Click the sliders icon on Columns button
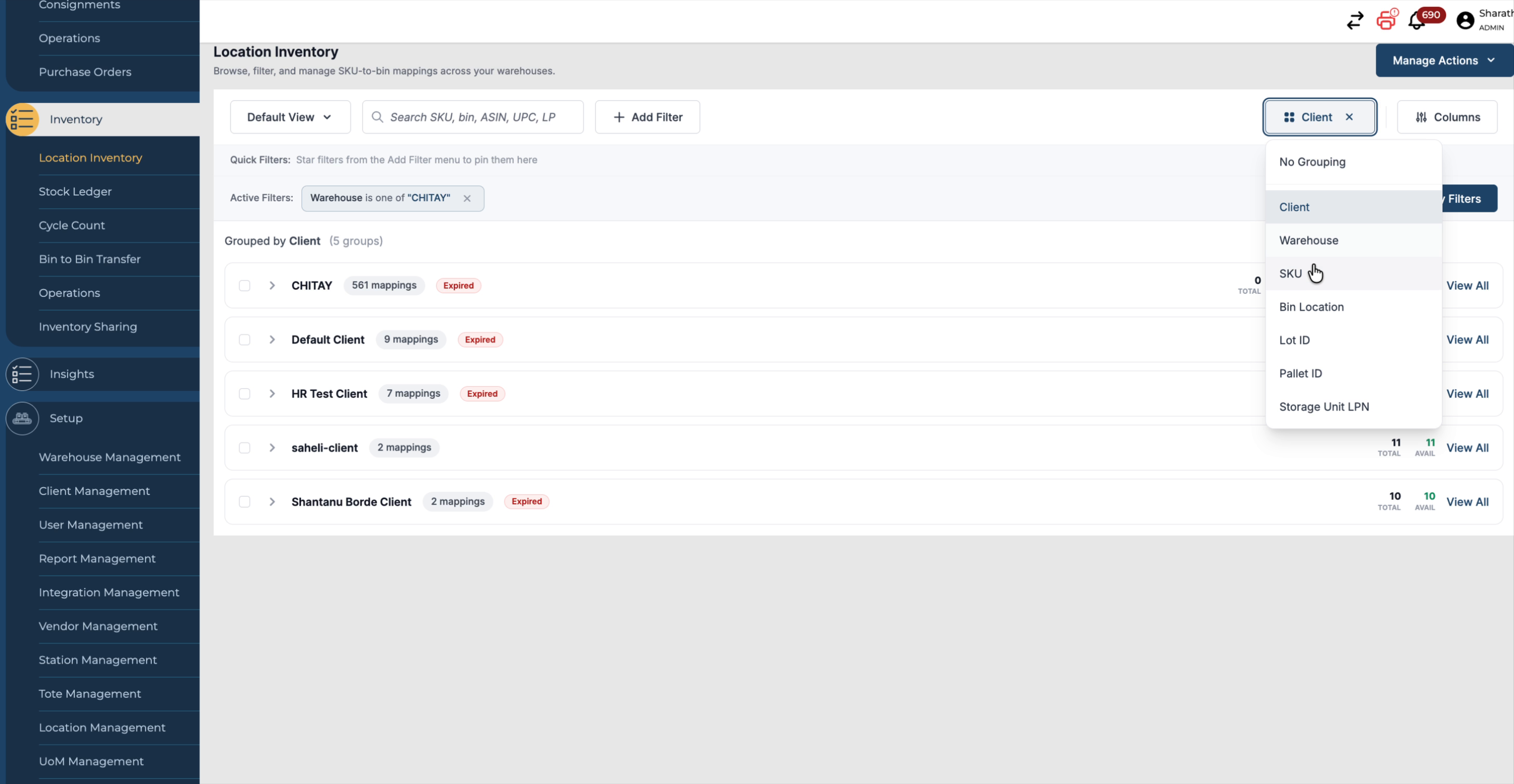The height and width of the screenshot is (784, 1514). pyautogui.click(x=1421, y=117)
